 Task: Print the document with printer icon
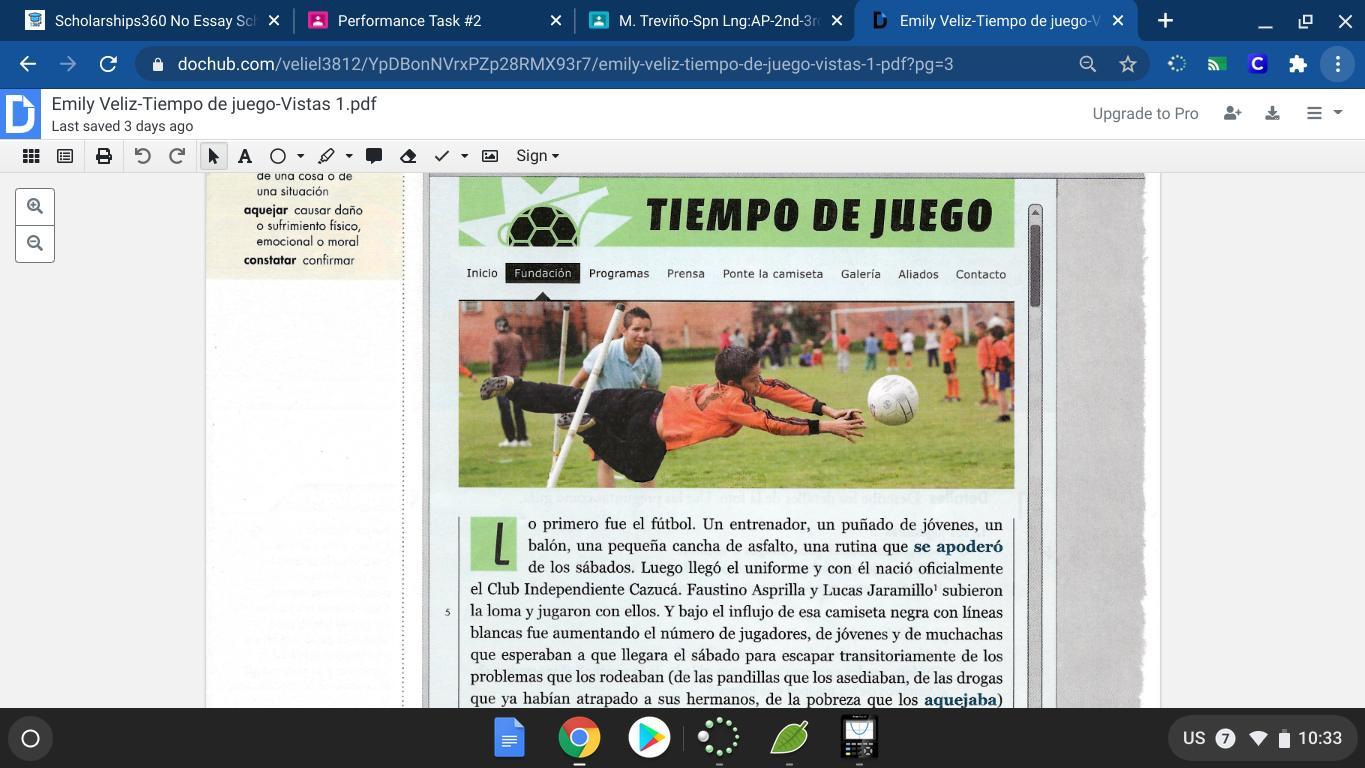pyautogui.click(x=104, y=156)
